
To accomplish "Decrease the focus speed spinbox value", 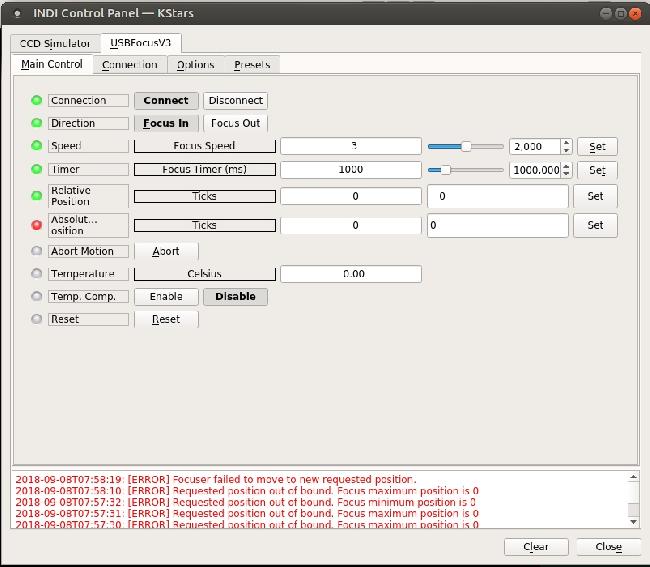I will 566,150.
